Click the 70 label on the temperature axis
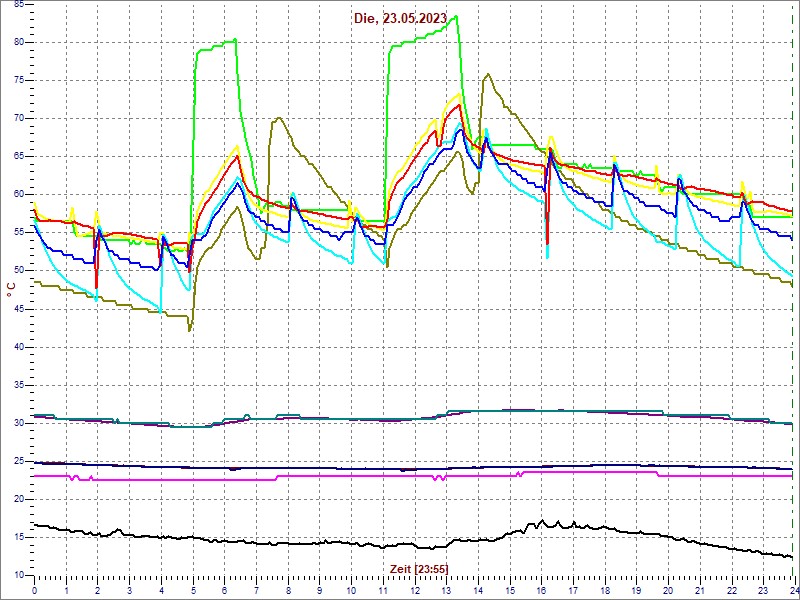 tap(18, 119)
